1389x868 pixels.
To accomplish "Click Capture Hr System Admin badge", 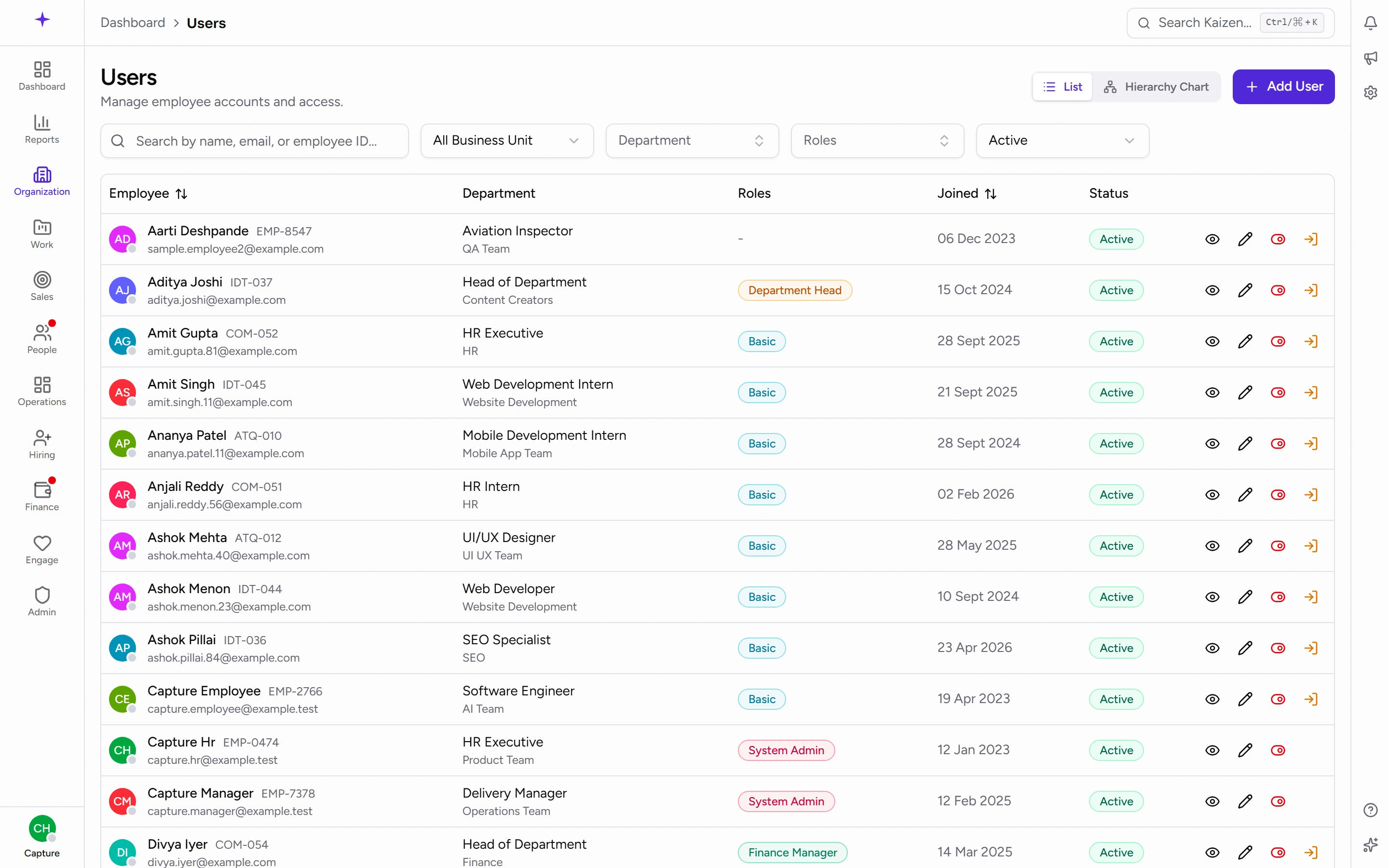I will pos(786,750).
